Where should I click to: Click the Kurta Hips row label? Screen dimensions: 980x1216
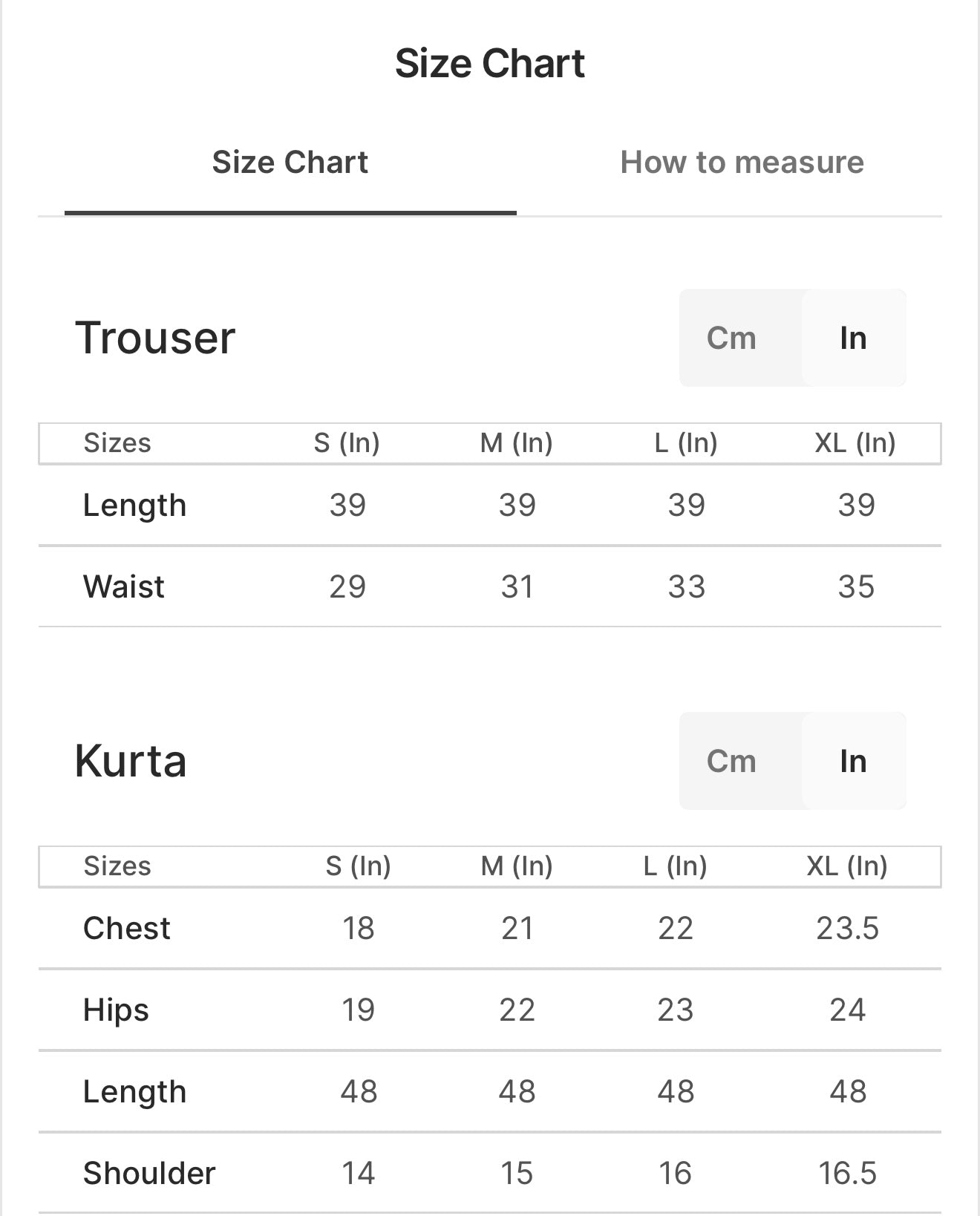(x=116, y=1010)
